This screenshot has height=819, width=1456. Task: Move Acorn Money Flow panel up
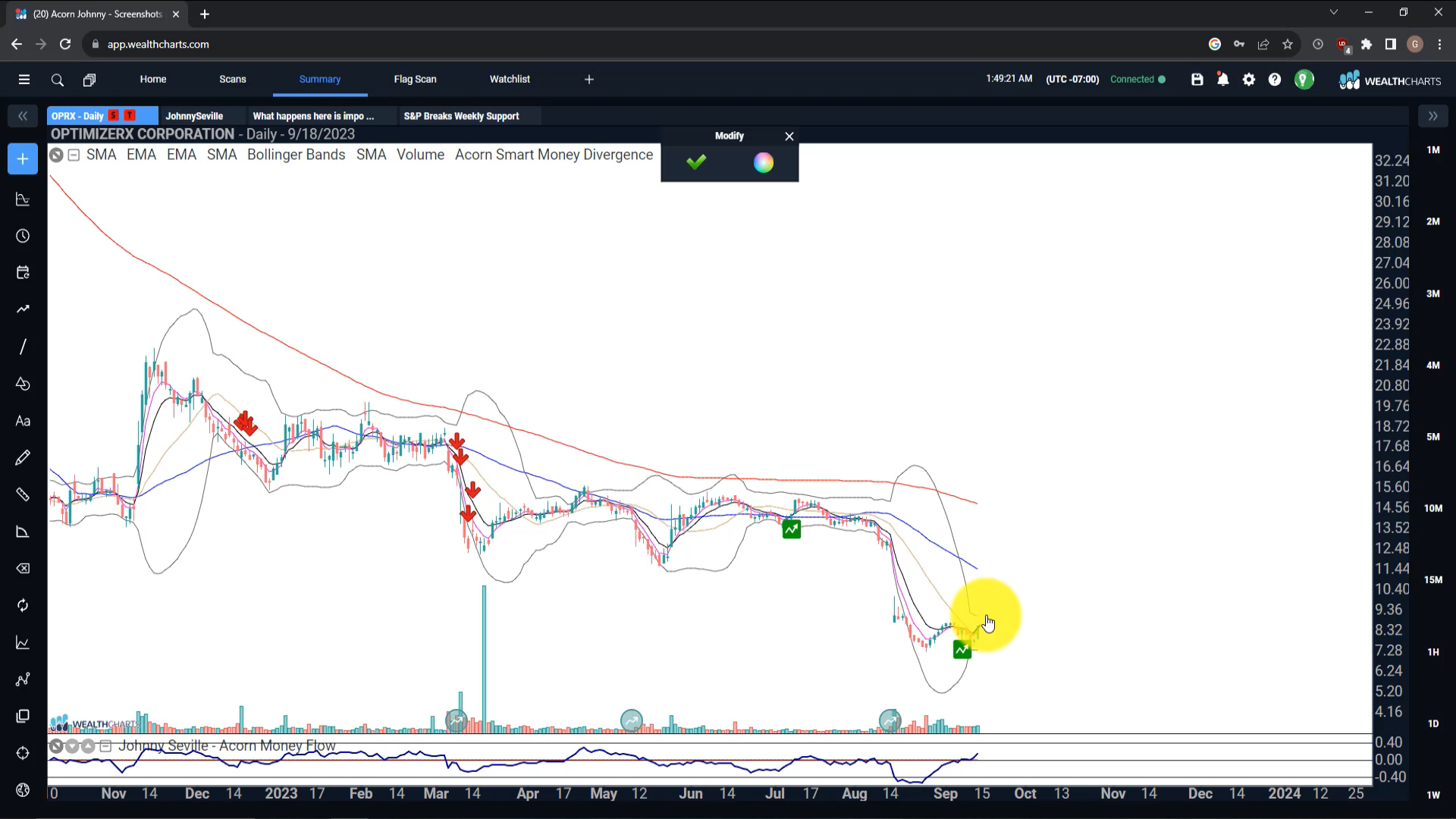(88, 746)
